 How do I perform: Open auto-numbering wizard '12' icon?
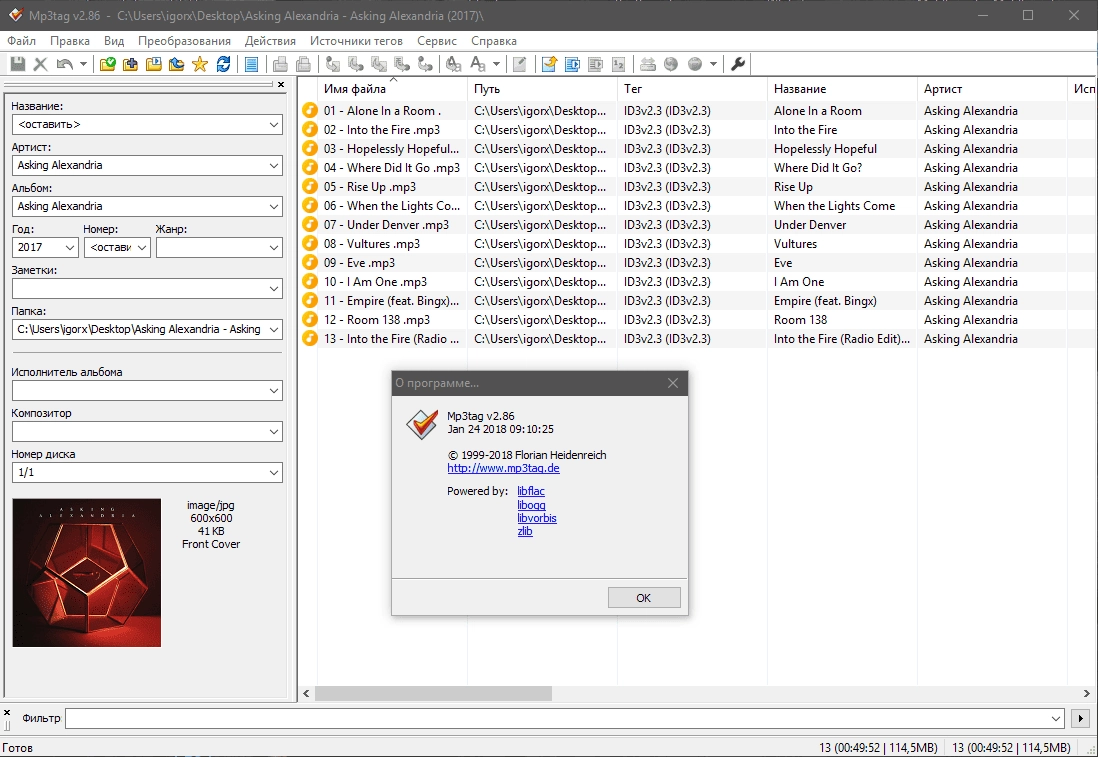(618, 64)
